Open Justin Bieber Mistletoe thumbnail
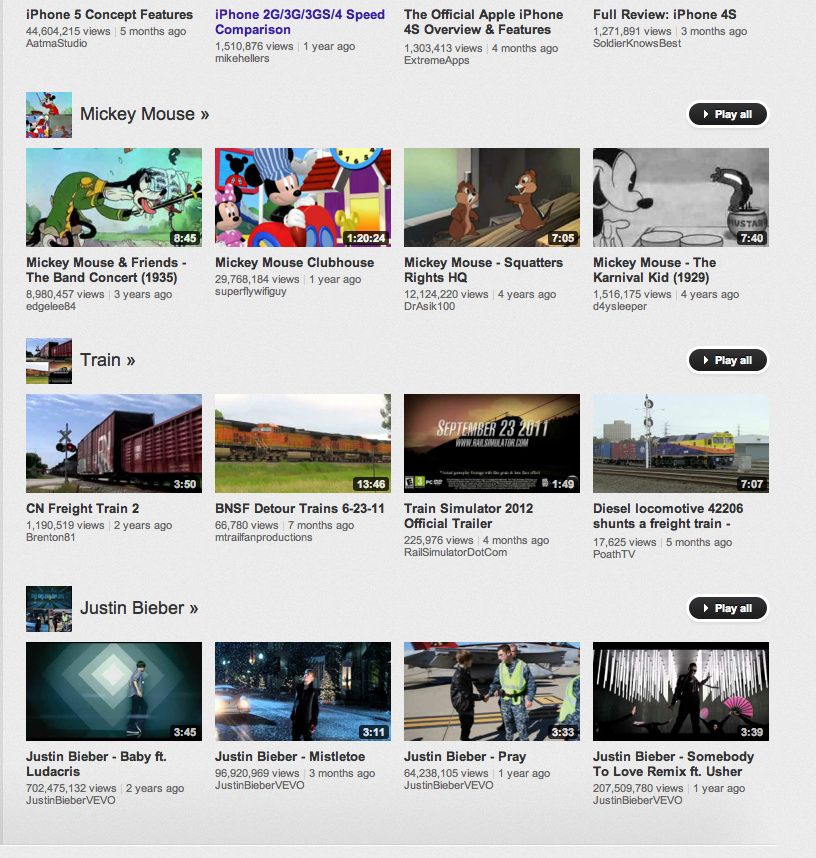The height and width of the screenshot is (858, 816). [303, 691]
